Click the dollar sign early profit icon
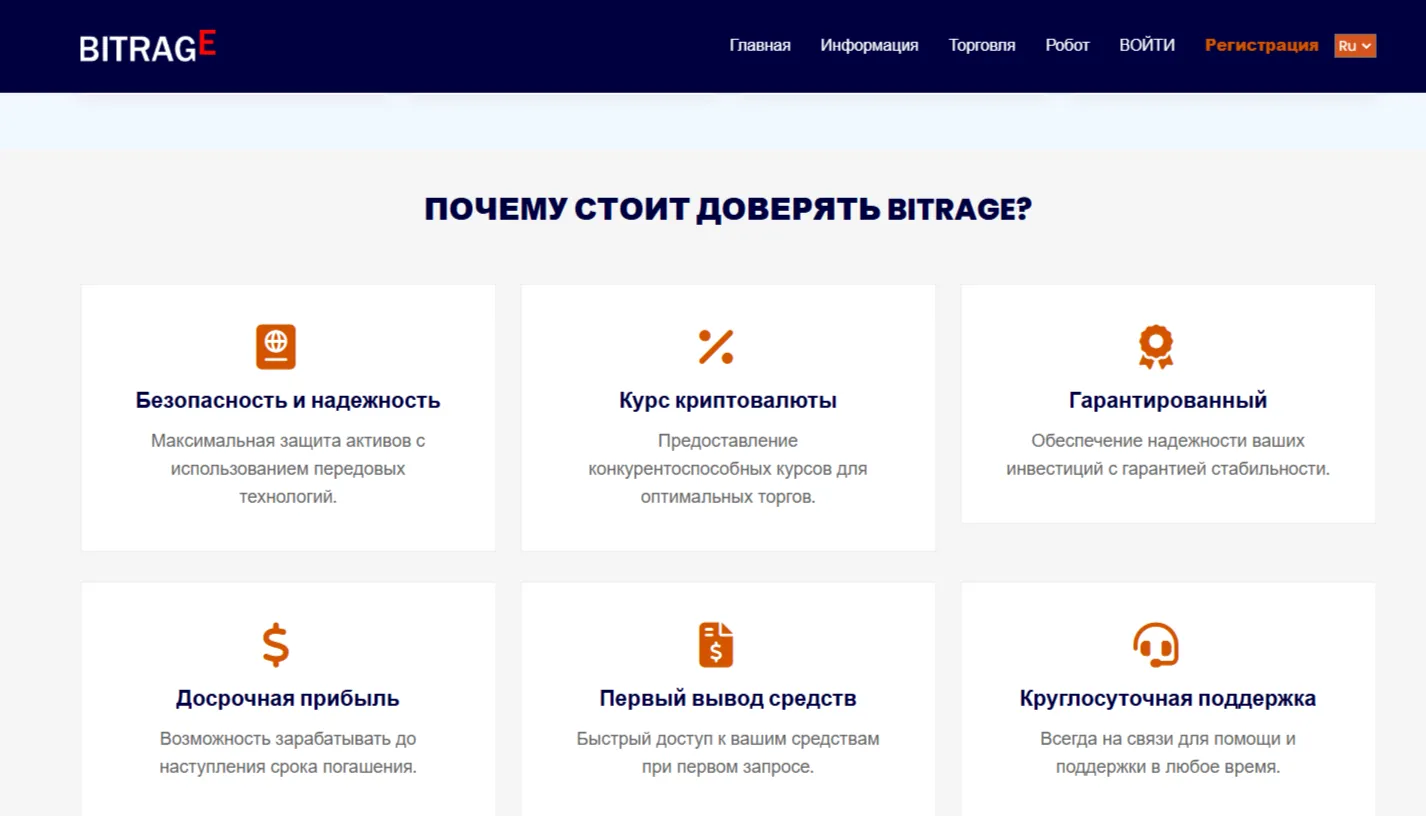The width and height of the screenshot is (1426, 816). tap(276, 645)
